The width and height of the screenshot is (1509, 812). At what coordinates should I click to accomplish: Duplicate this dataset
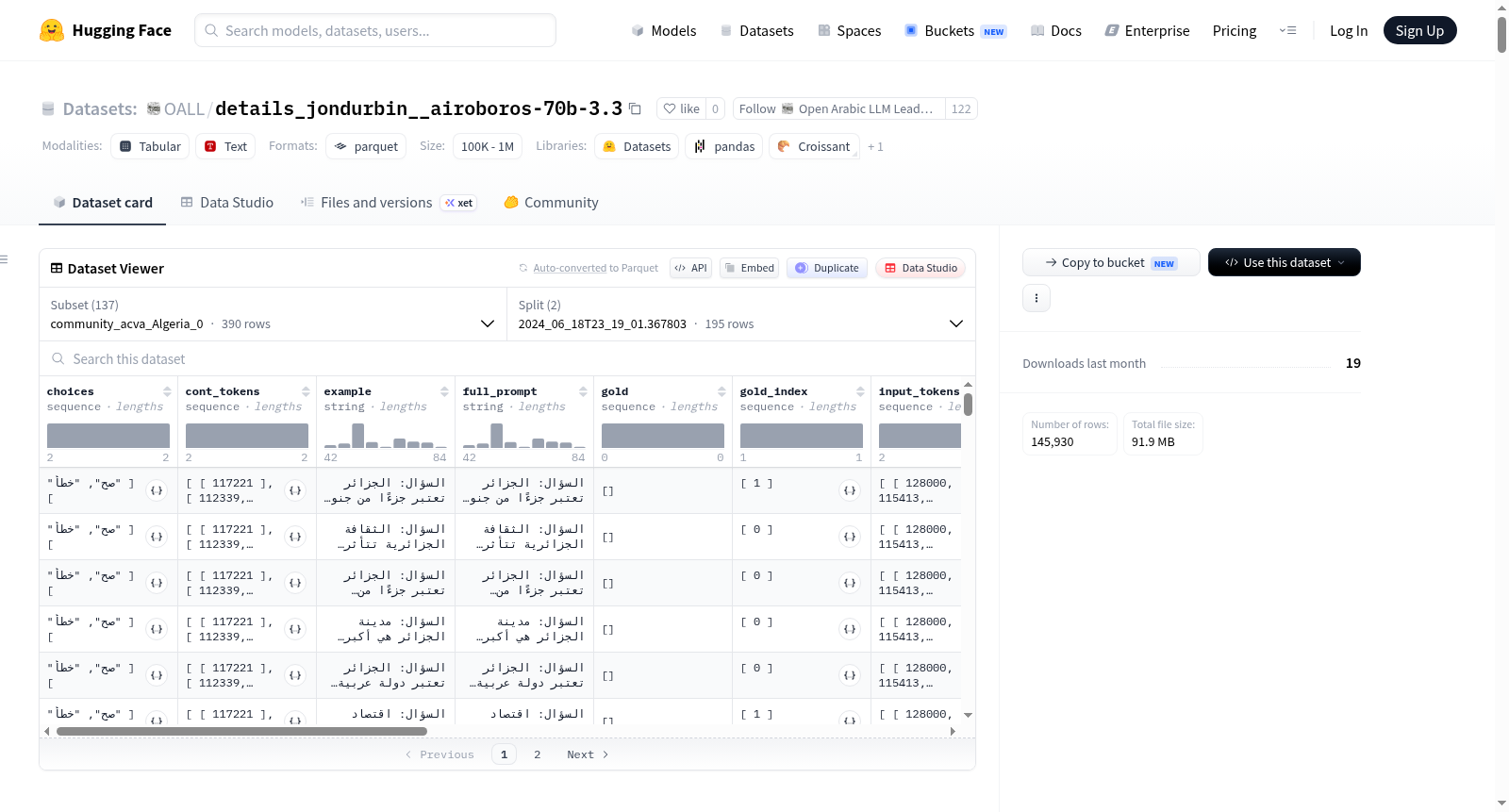(x=827, y=268)
